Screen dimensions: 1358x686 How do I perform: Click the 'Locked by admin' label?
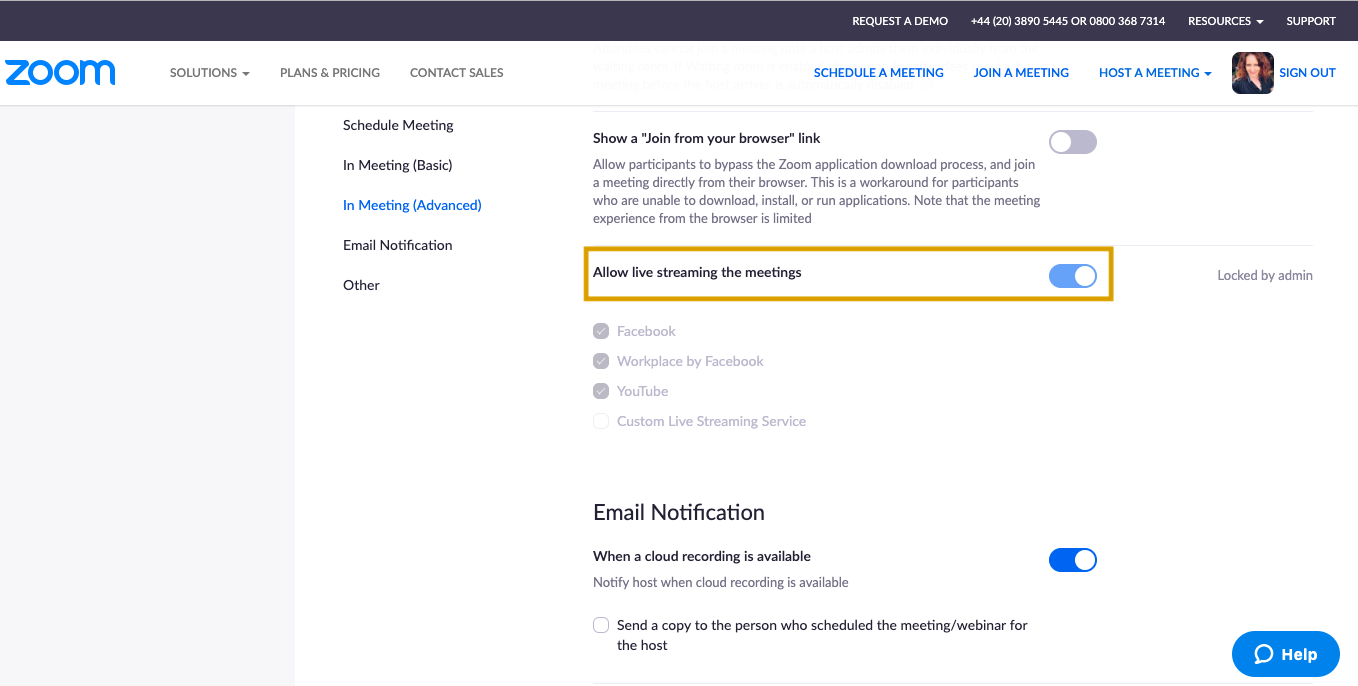pos(1265,275)
